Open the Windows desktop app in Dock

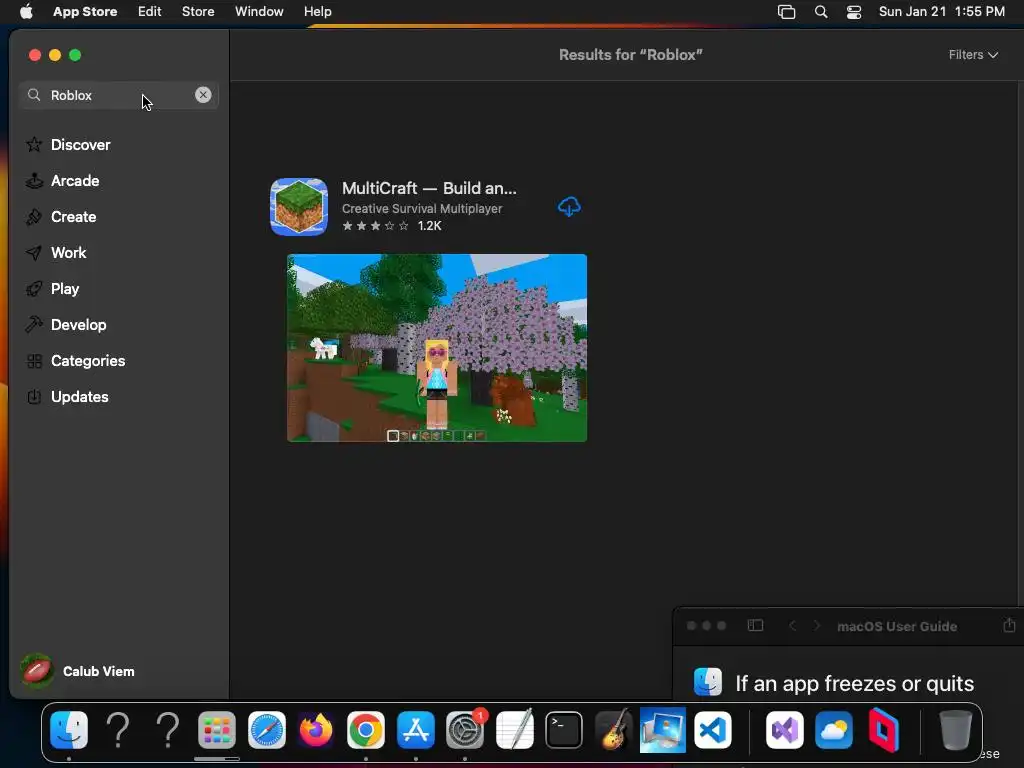point(663,729)
